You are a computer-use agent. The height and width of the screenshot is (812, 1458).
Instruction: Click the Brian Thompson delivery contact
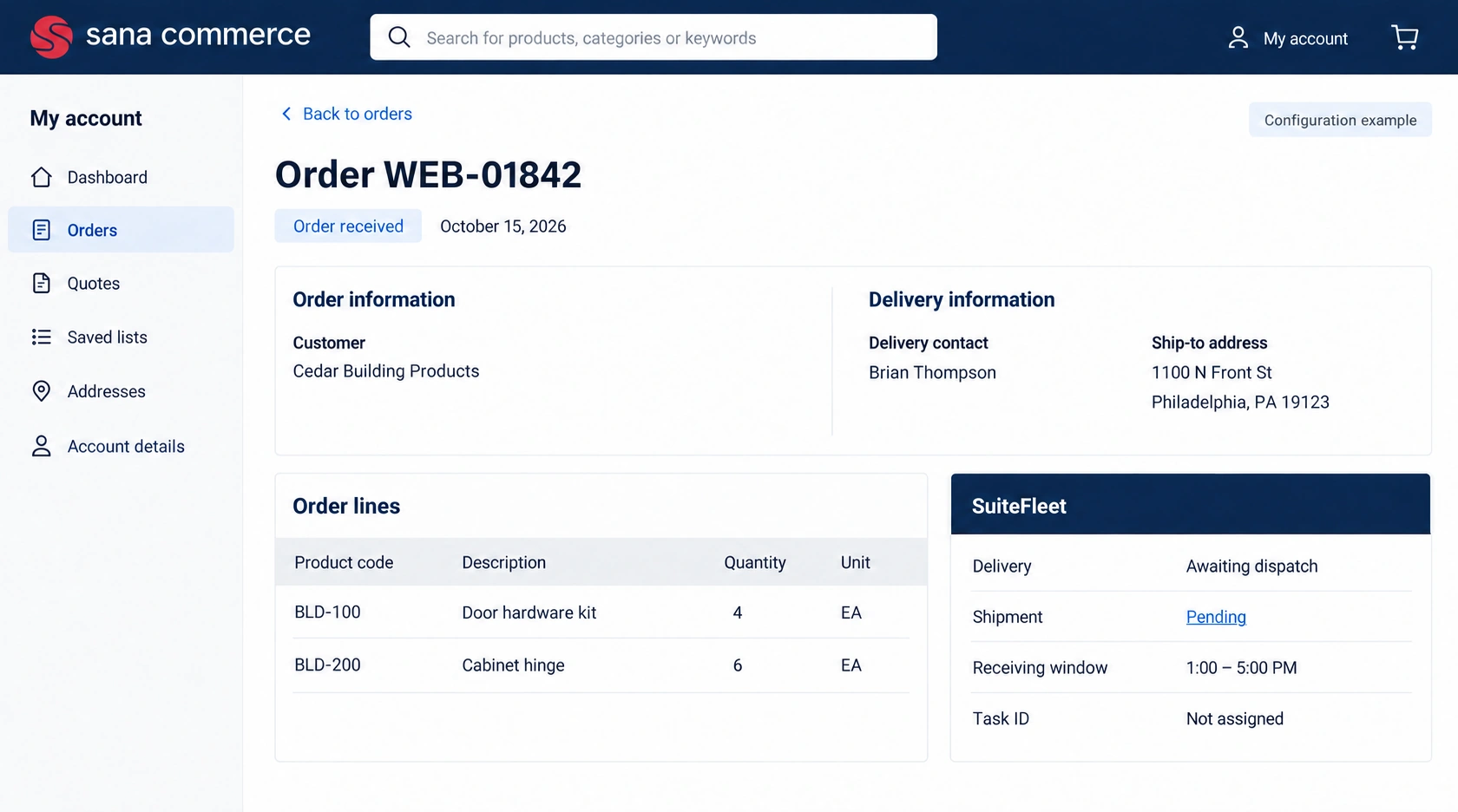click(932, 373)
